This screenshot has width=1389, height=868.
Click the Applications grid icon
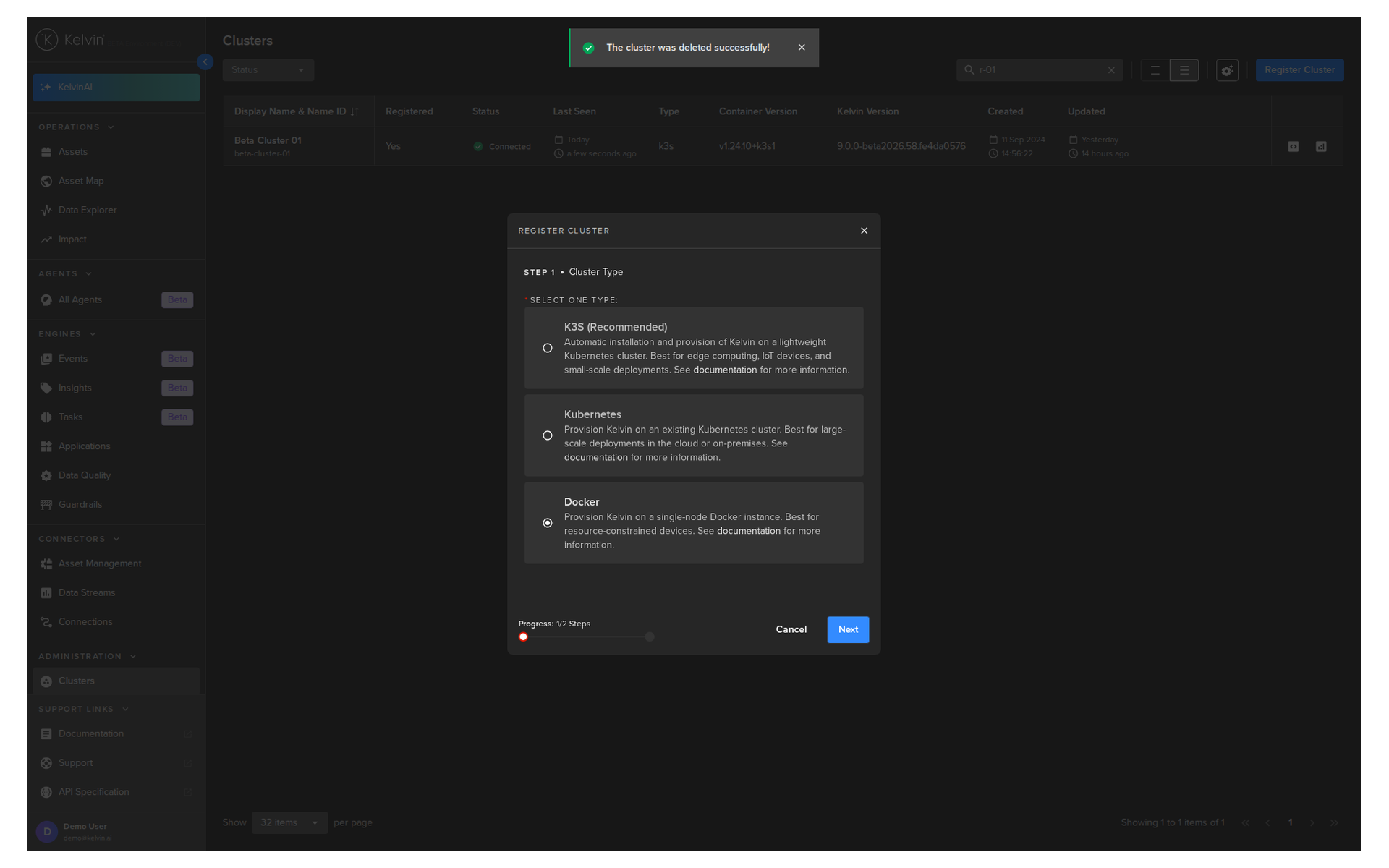point(46,446)
